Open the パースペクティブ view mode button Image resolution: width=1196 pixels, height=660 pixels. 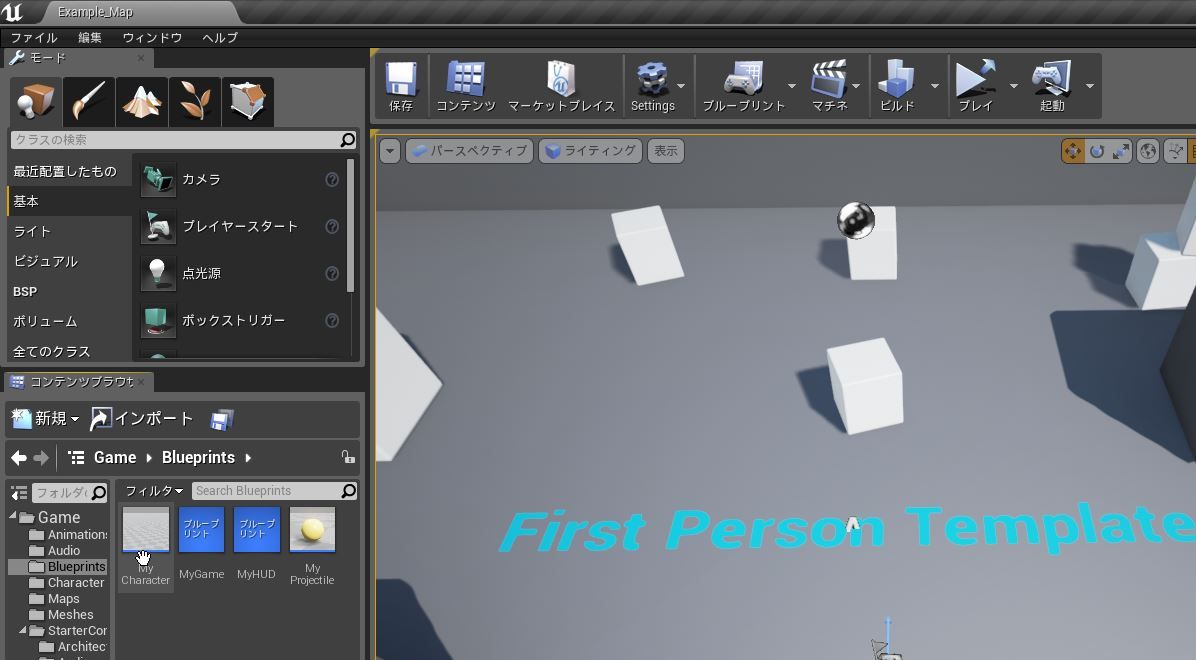[470, 151]
